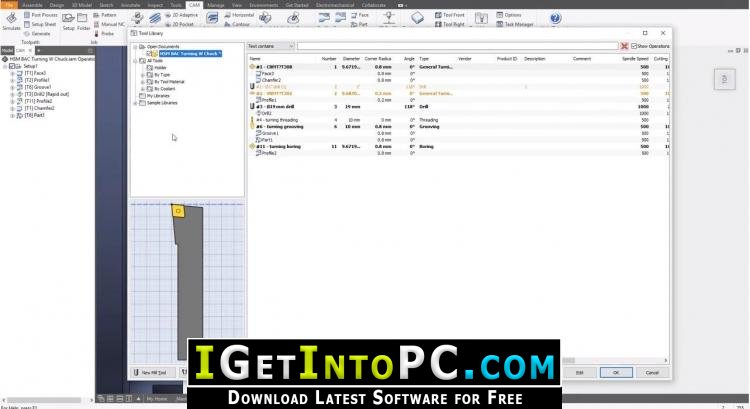
Task: Select the My Libraries tree item
Action: [158, 96]
